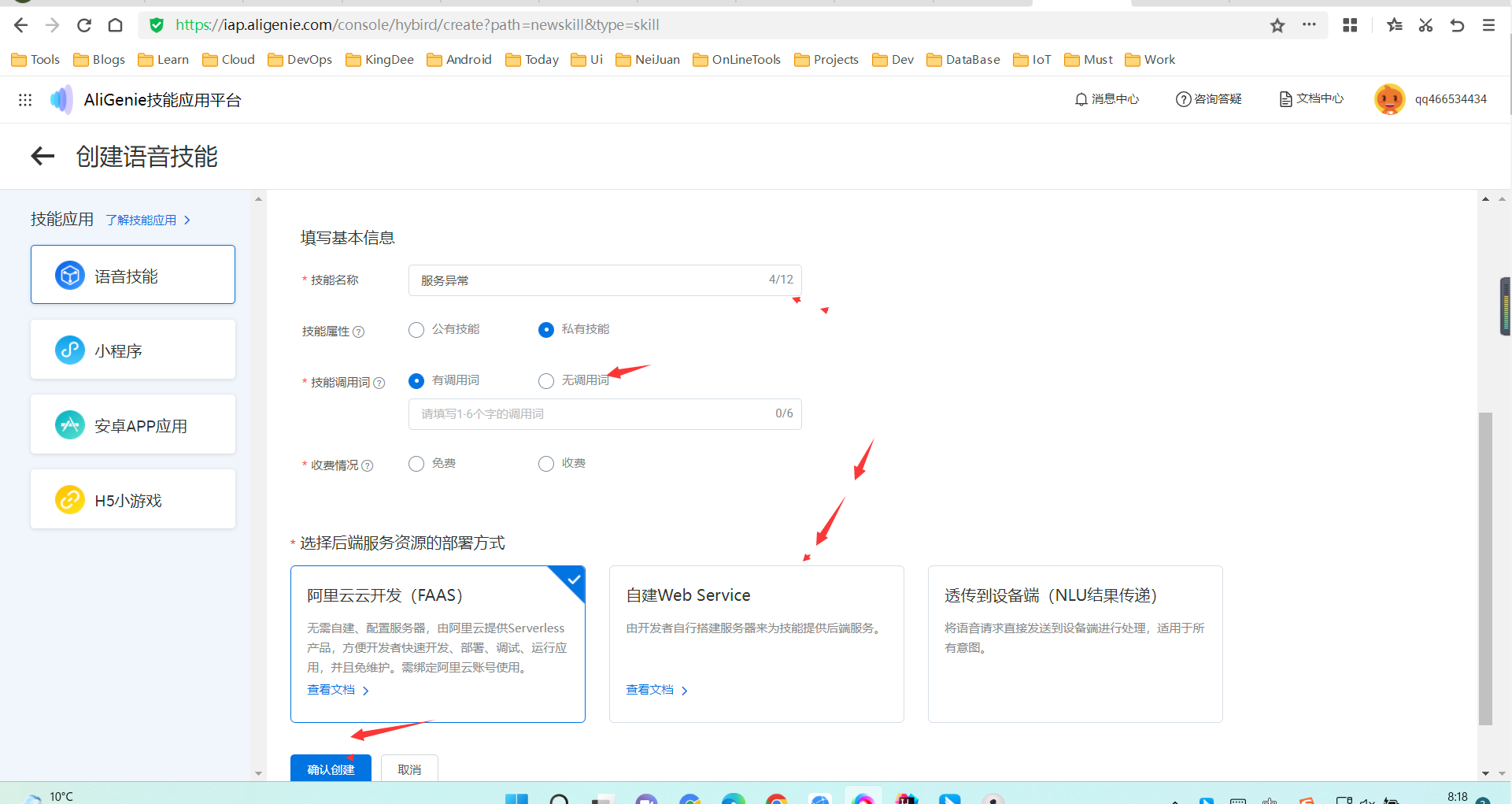Switch to the 安卓APP应用 sidebar item

133,424
